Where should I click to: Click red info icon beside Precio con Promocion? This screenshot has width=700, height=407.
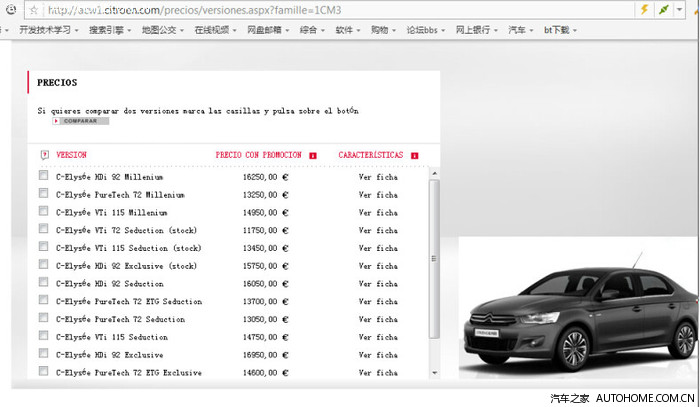[x=313, y=156]
